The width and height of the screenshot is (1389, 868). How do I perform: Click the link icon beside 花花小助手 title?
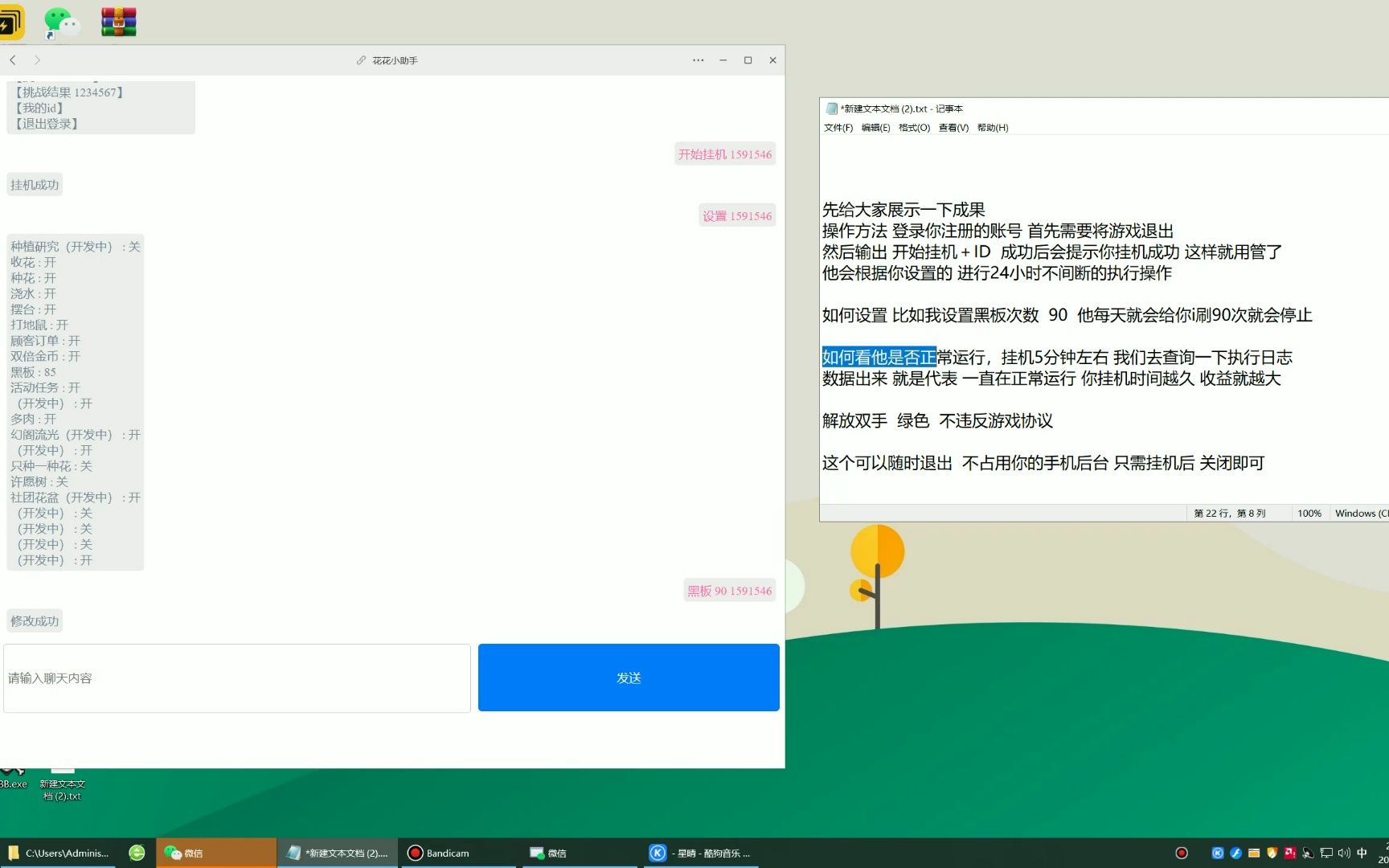[x=362, y=60]
